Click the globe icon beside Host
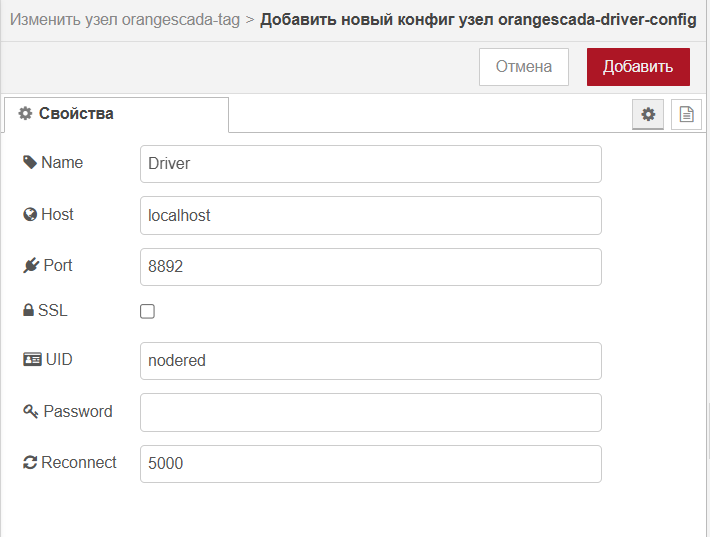 30,214
